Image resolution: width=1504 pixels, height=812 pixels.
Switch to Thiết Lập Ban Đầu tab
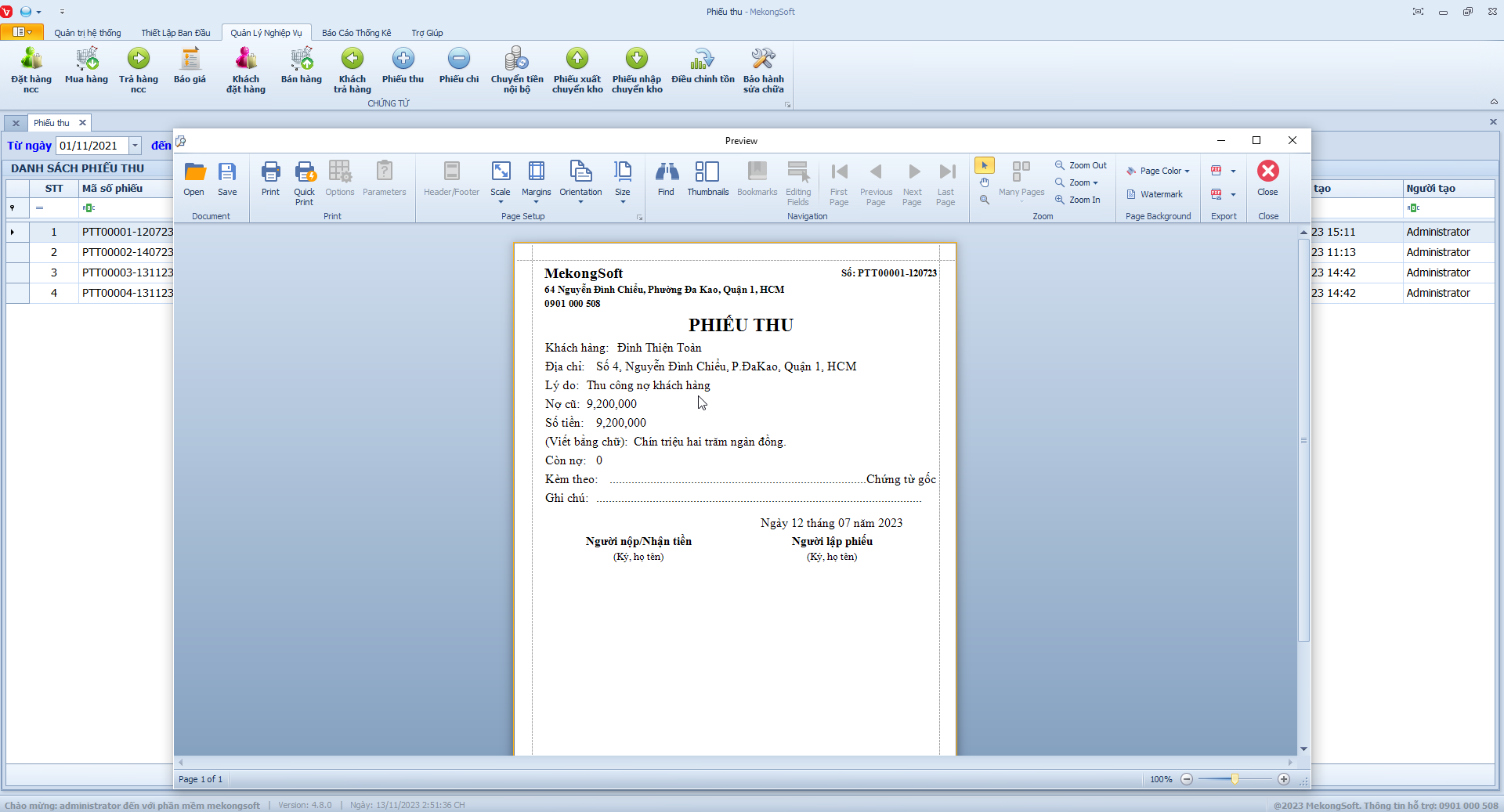175,33
